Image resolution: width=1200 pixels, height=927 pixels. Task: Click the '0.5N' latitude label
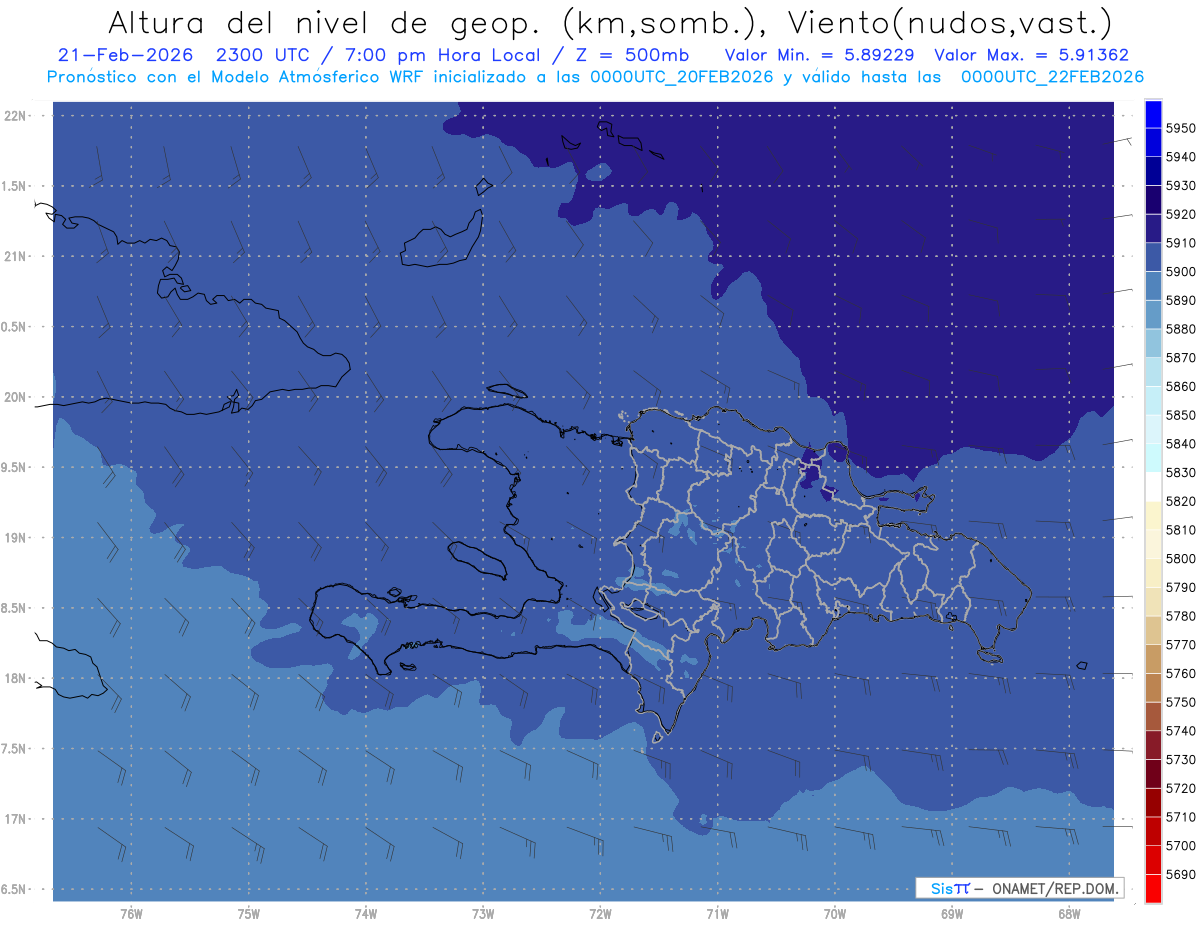(x=14, y=327)
